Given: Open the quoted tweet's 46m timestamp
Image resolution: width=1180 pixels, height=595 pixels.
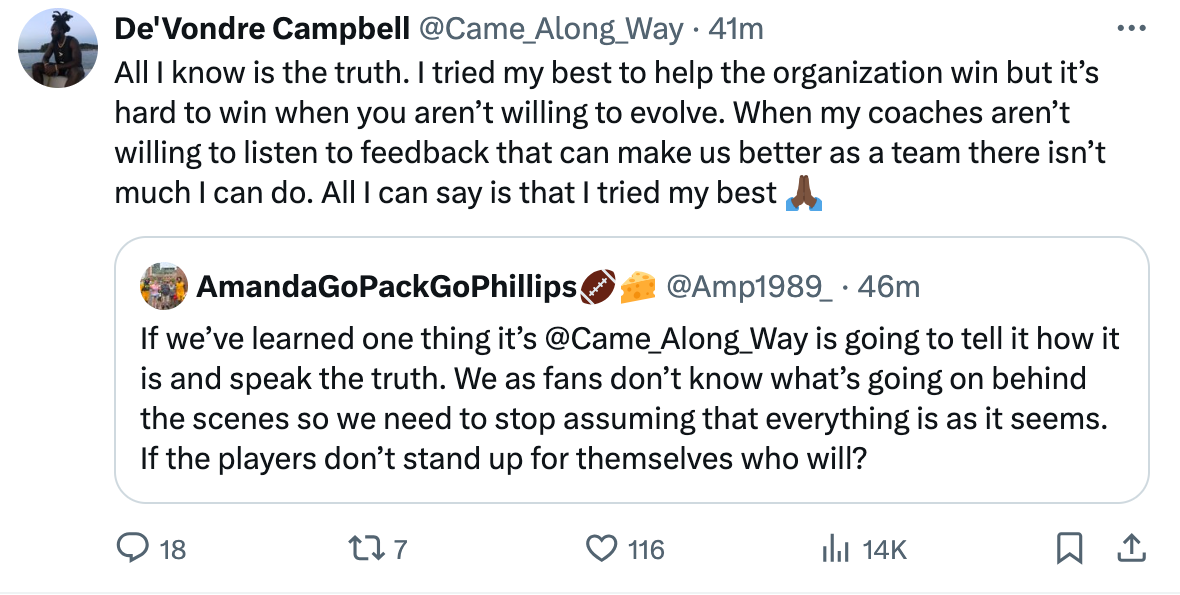Looking at the screenshot, I should [889, 287].
